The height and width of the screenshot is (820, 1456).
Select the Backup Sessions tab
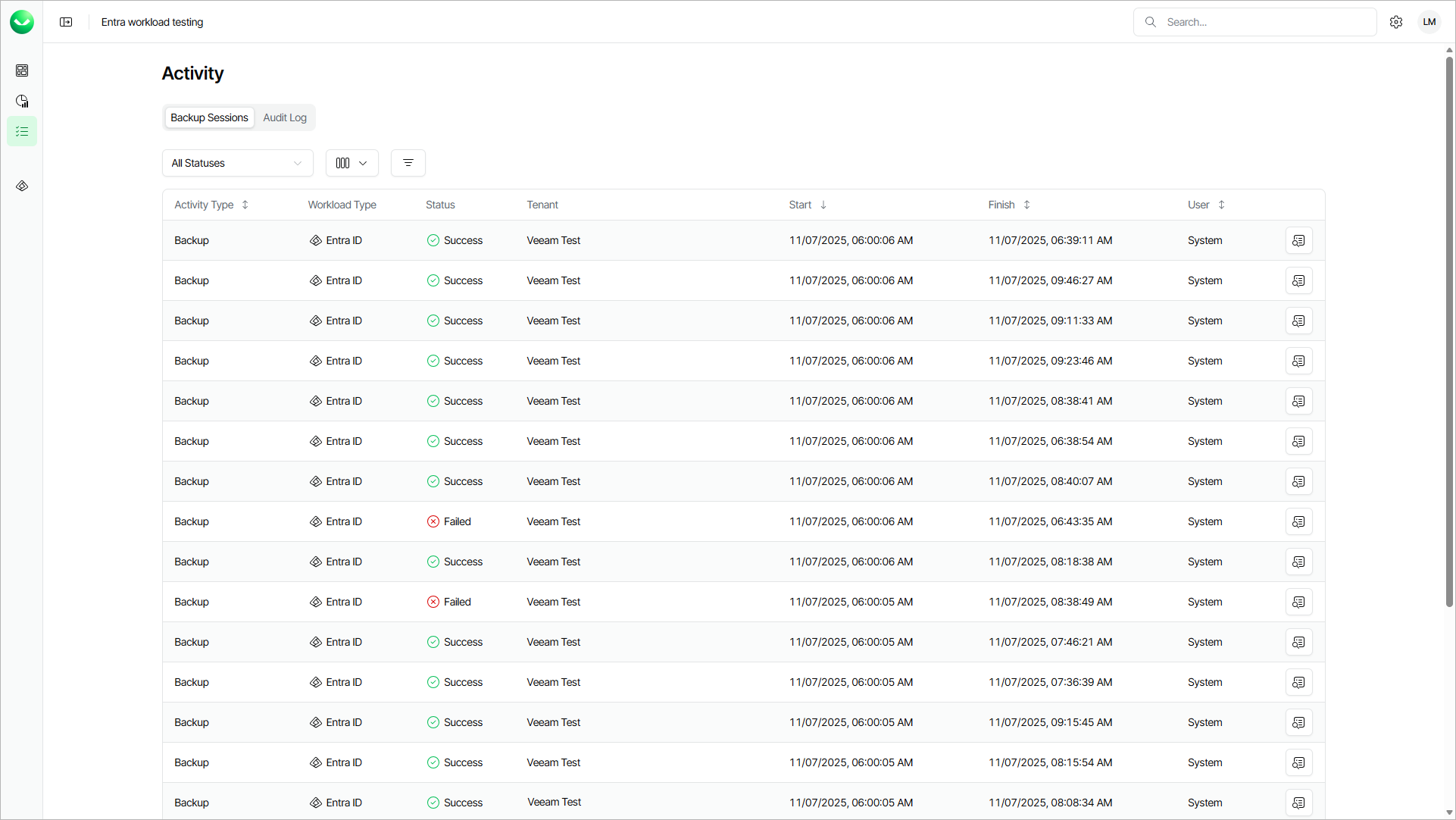pos(209,117)
